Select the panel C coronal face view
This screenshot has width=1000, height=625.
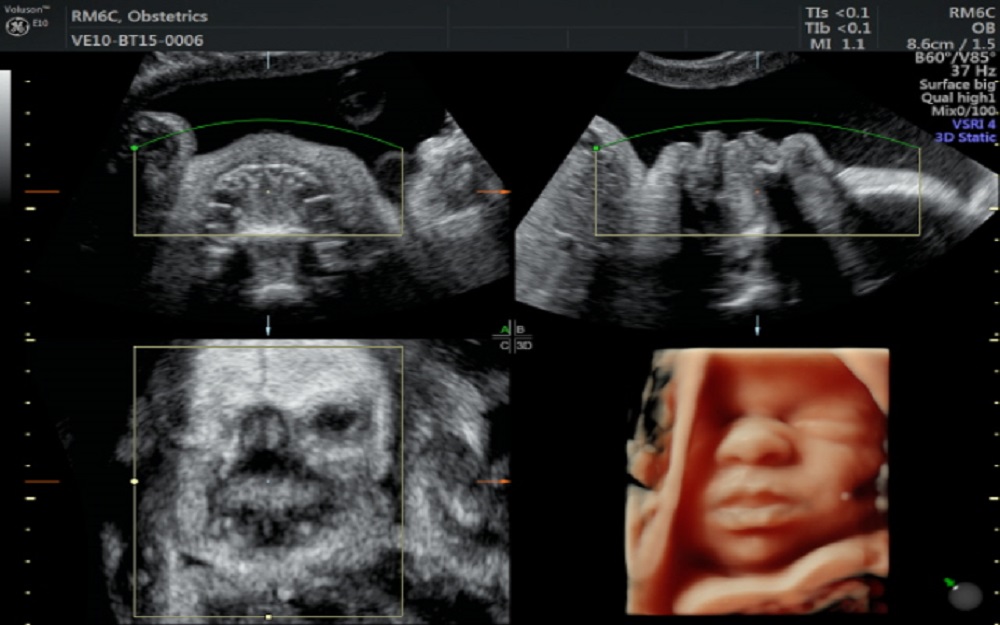click(268, 482)
